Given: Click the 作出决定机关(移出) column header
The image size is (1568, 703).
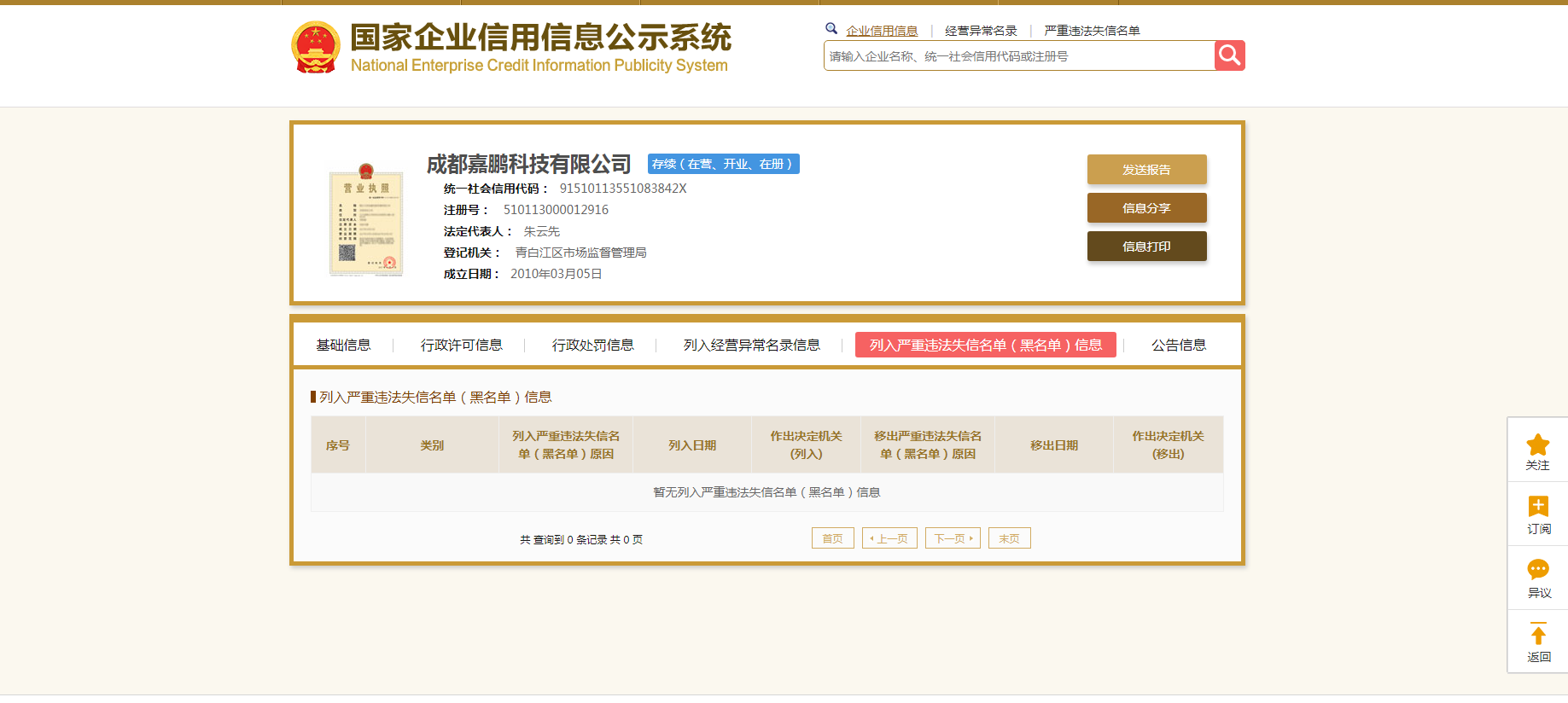Looking at the screenshot, I should coord(1168,444).
